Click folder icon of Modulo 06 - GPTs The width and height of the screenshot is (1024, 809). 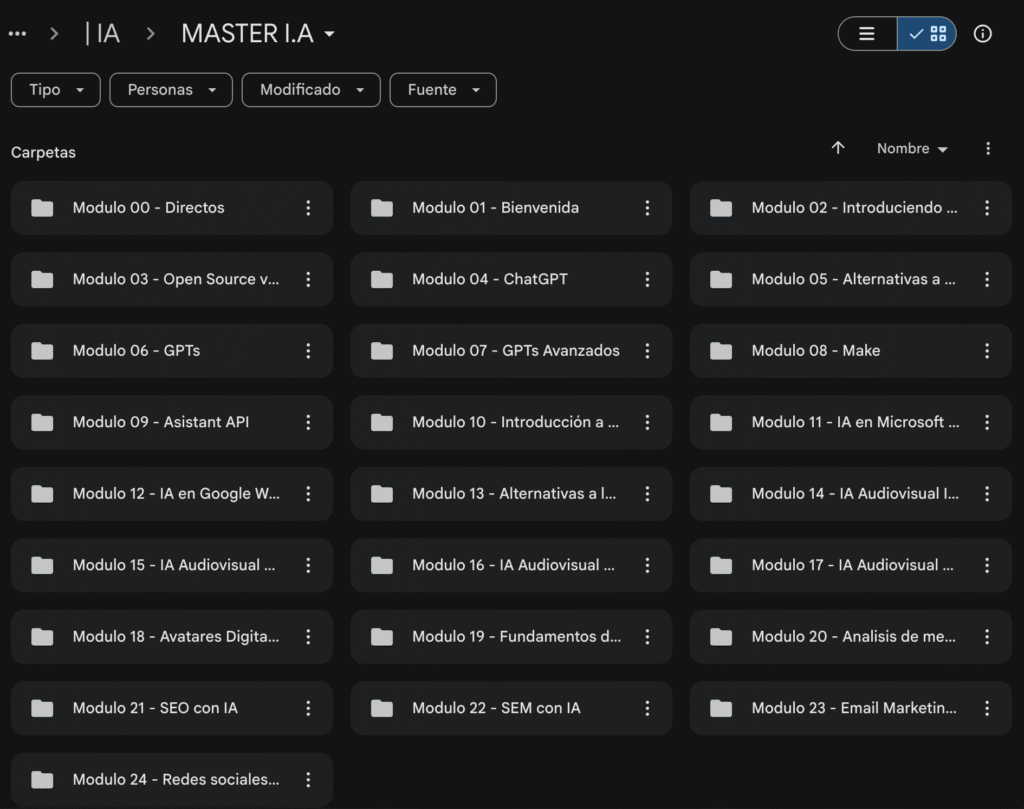coord(42,351)
